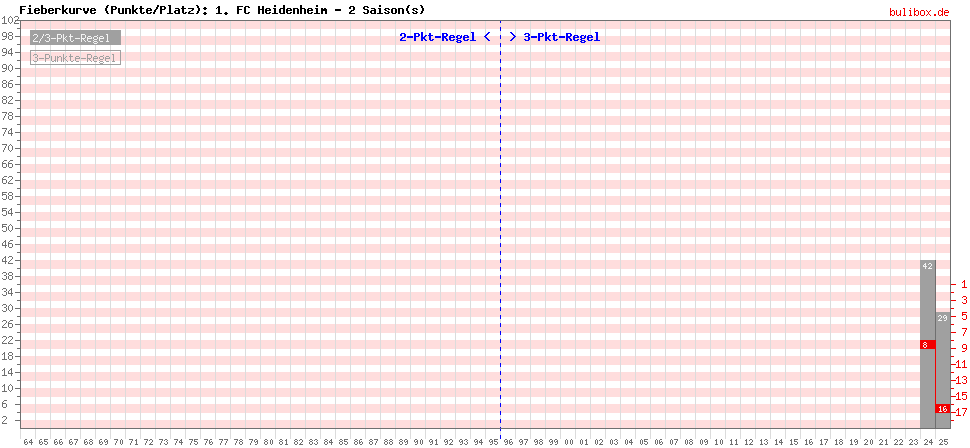Click season label 89 on the bottom axis
Screen dimensions: 970x448
click(403, 442)
